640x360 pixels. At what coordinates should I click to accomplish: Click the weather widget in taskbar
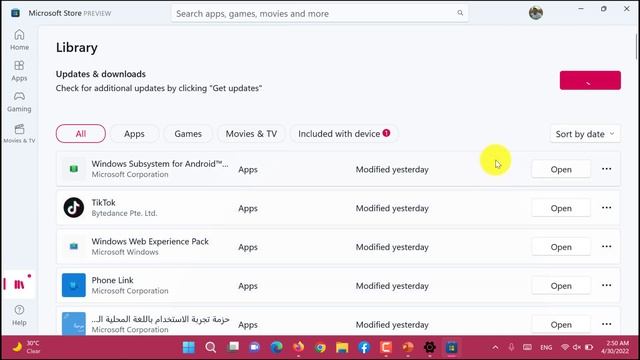click(x=26, y=347)
